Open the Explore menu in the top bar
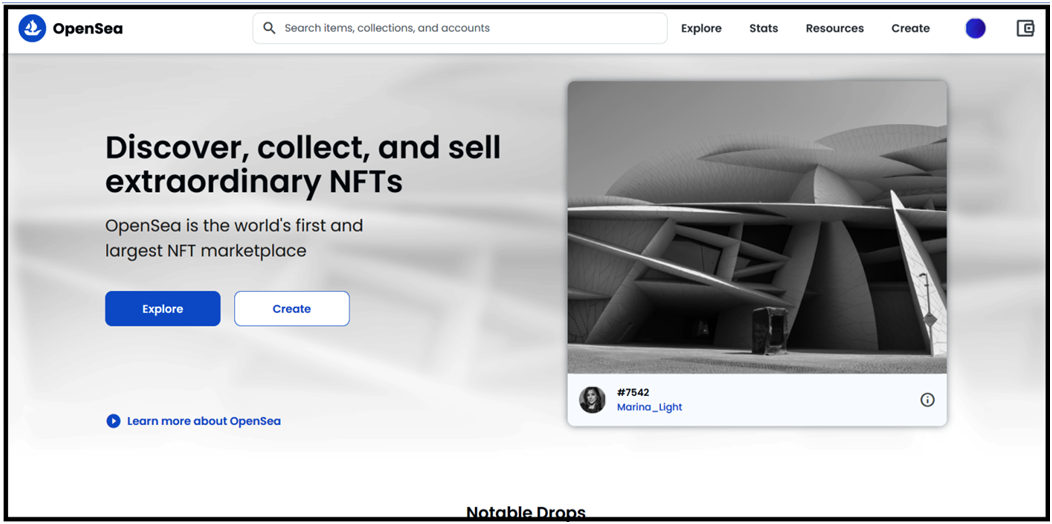 coord(701,28)
